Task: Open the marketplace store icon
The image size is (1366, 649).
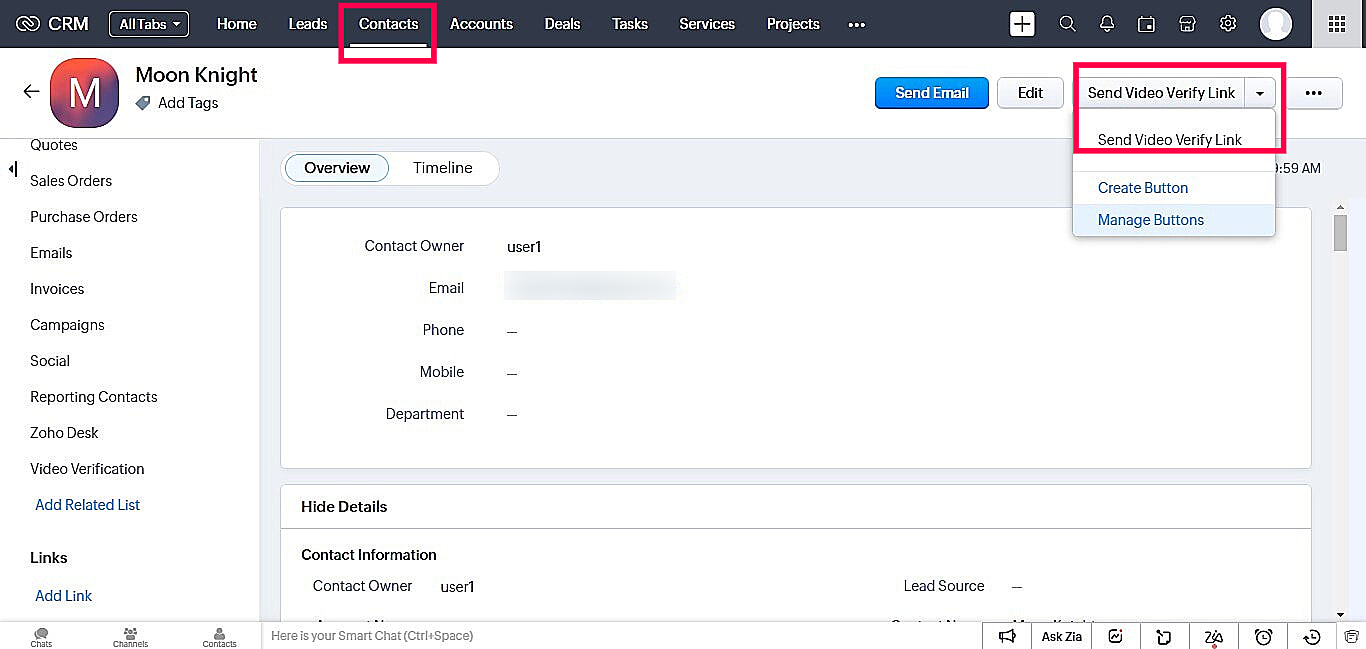Action: pos(1187,24)
